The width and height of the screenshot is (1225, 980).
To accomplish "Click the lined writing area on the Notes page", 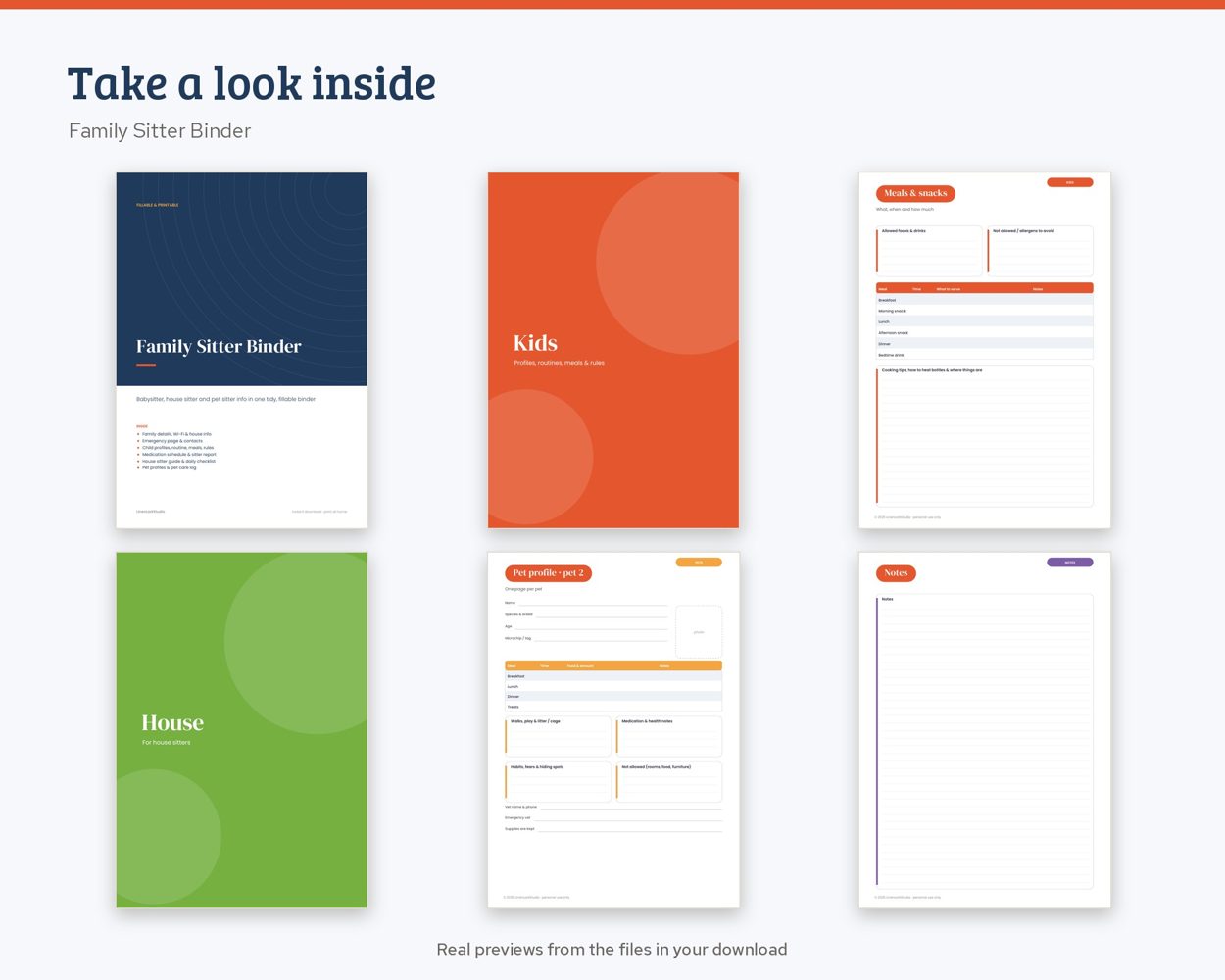I will point(984,741).
